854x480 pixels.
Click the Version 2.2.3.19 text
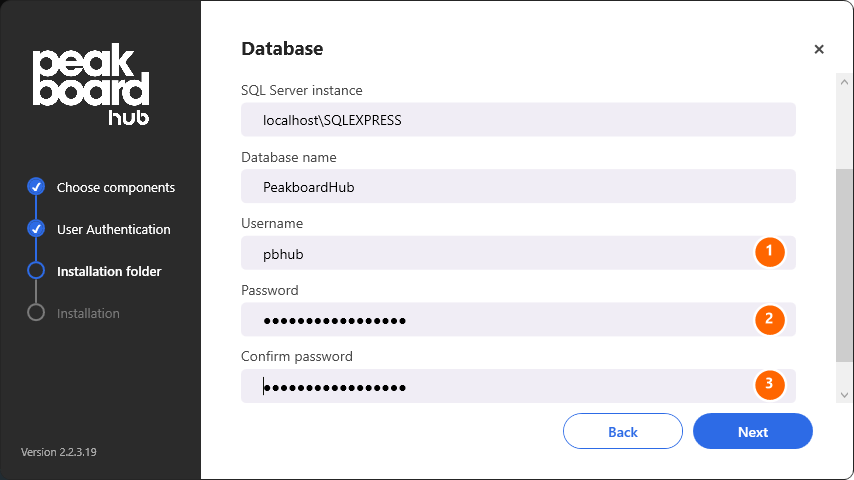tap(59, 452)
